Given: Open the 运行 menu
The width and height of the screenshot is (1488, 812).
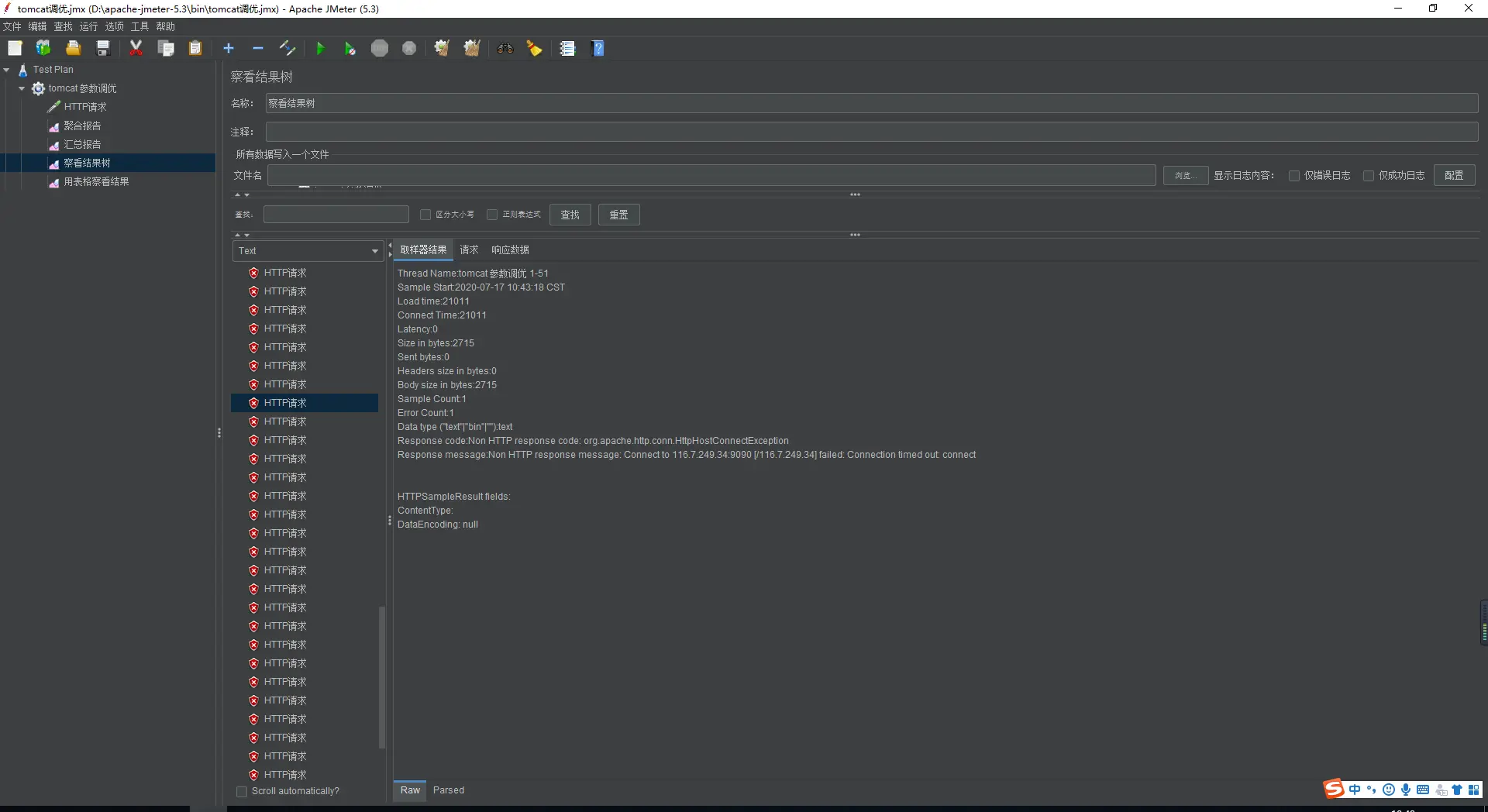Looking at the screenshot, I should click(89, 26).
